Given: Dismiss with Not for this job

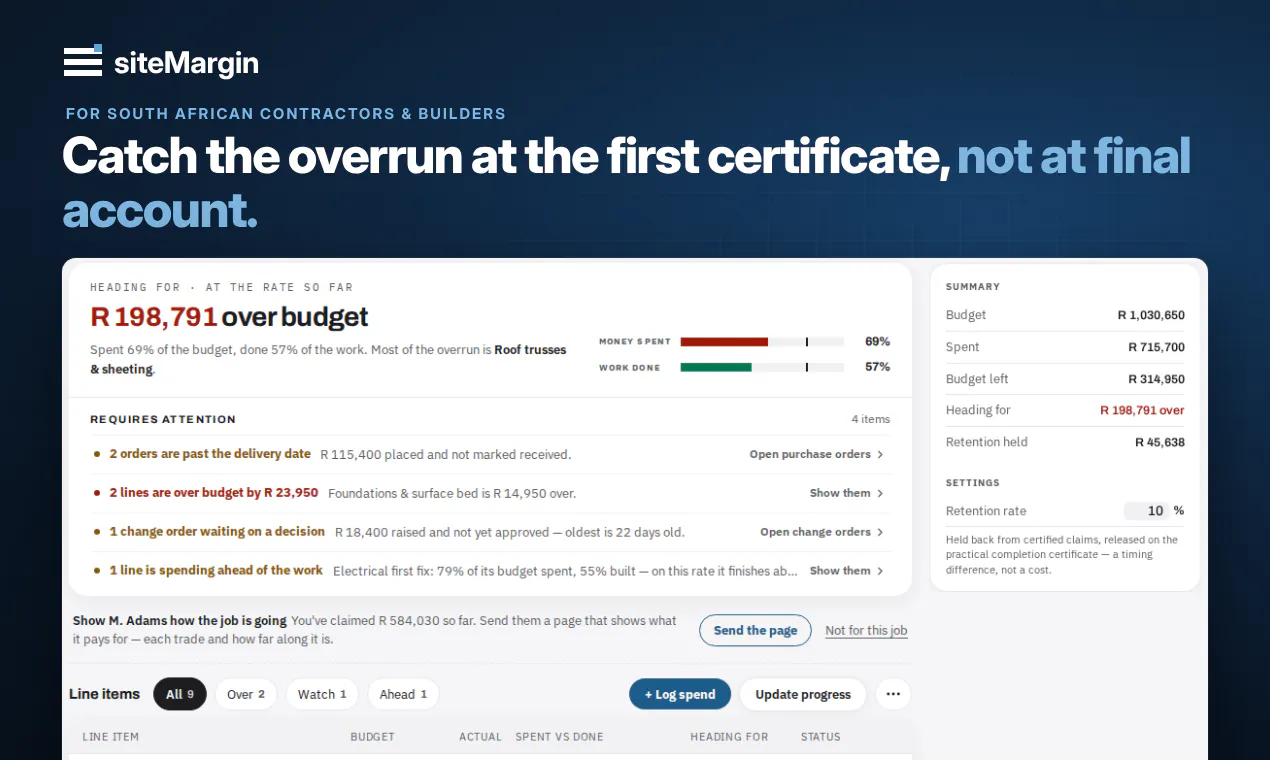Looking at the screenshot, I should [866, 631].
